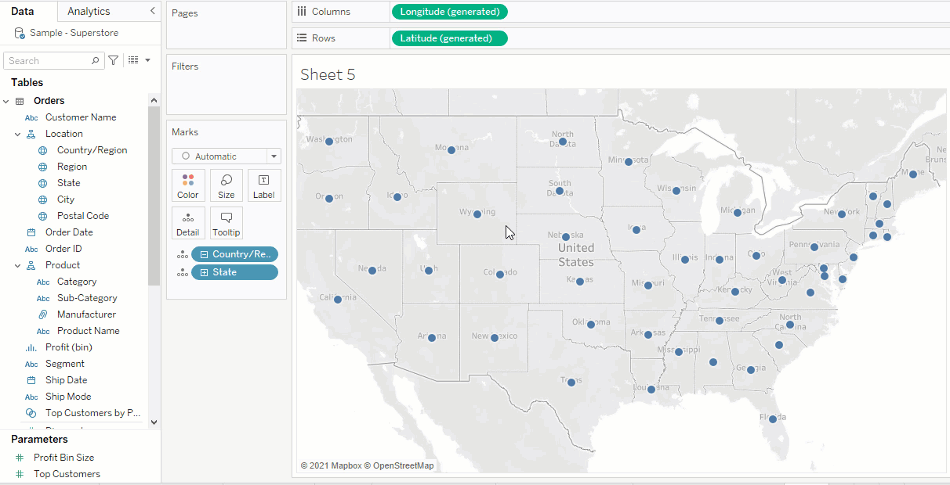Click the calendar icon beside Order Date

(31, 233)
